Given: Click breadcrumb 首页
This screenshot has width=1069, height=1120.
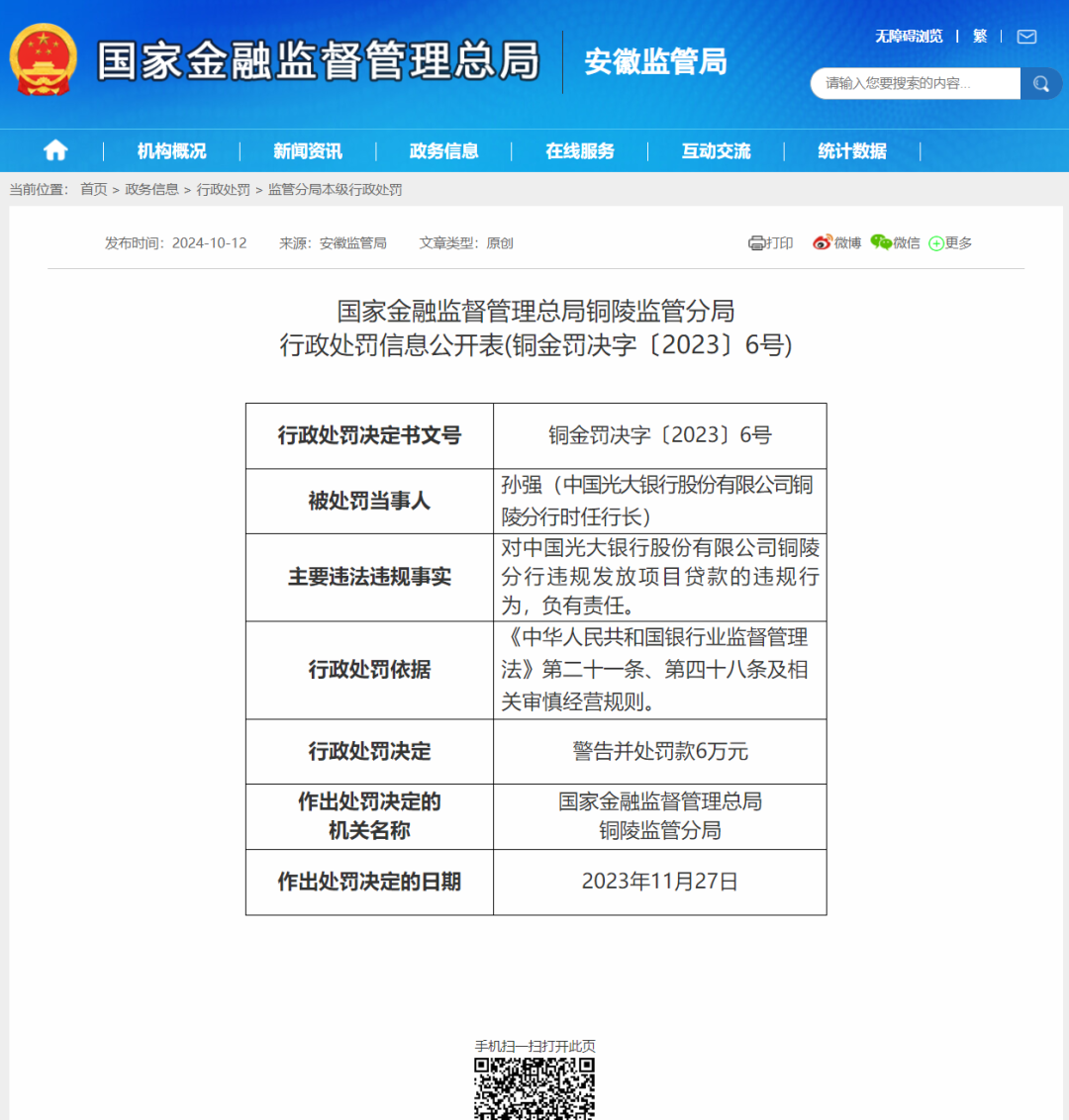Looking at the screenshot, I should coord(94,189).
